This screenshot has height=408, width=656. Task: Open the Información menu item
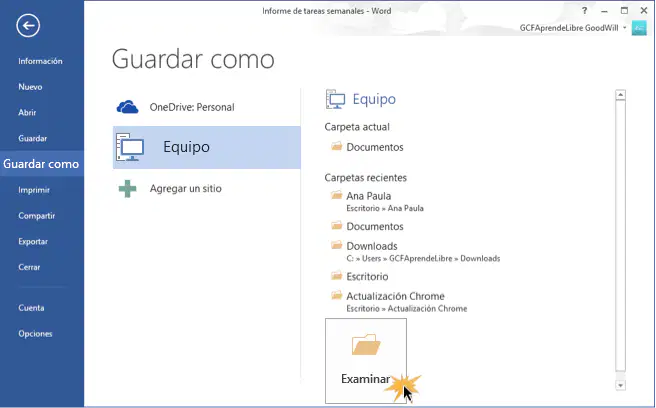40,61
